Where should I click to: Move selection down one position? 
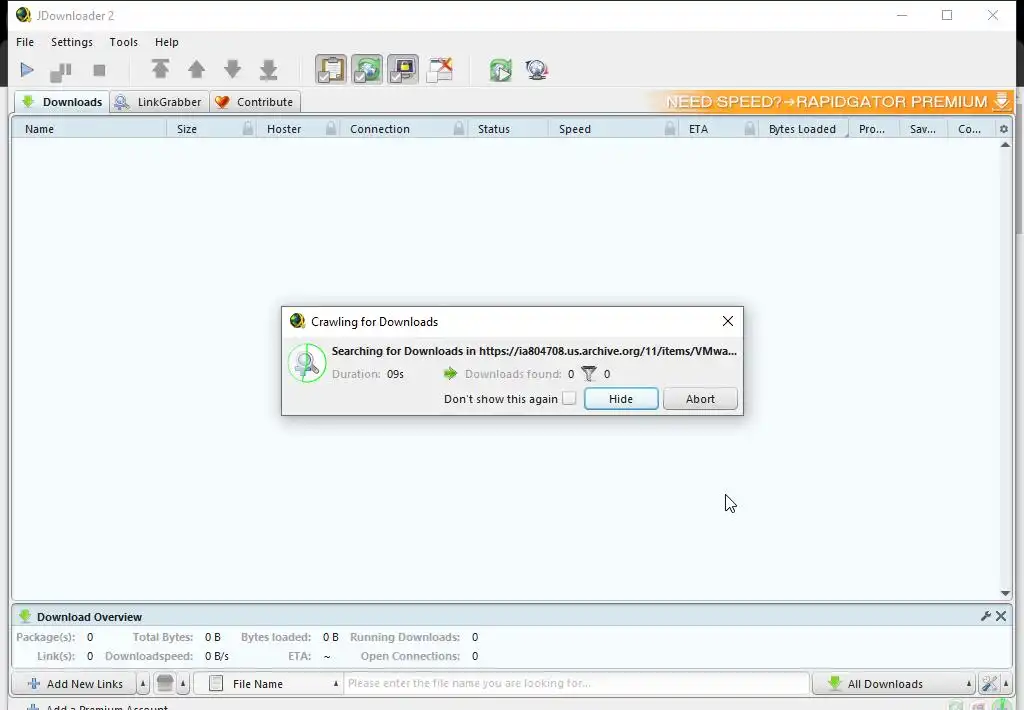232,69
